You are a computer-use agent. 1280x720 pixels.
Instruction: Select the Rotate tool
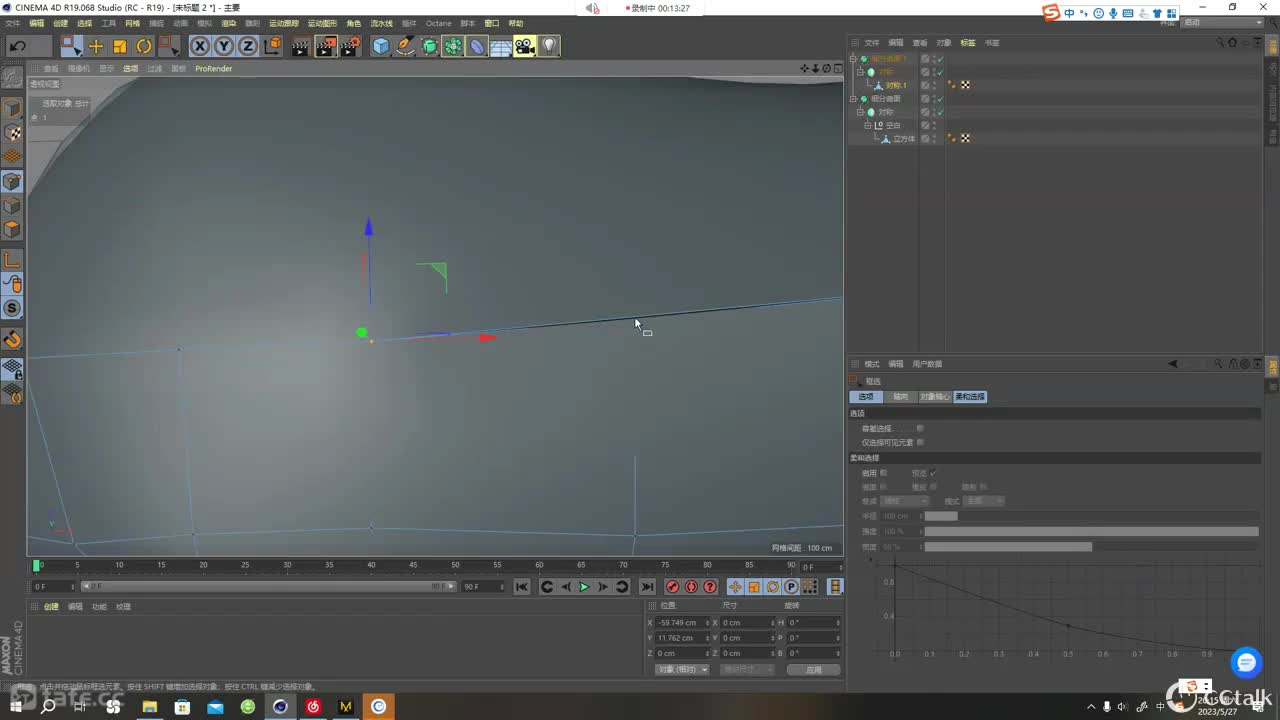pyautogui.click(x=144, y=46)
